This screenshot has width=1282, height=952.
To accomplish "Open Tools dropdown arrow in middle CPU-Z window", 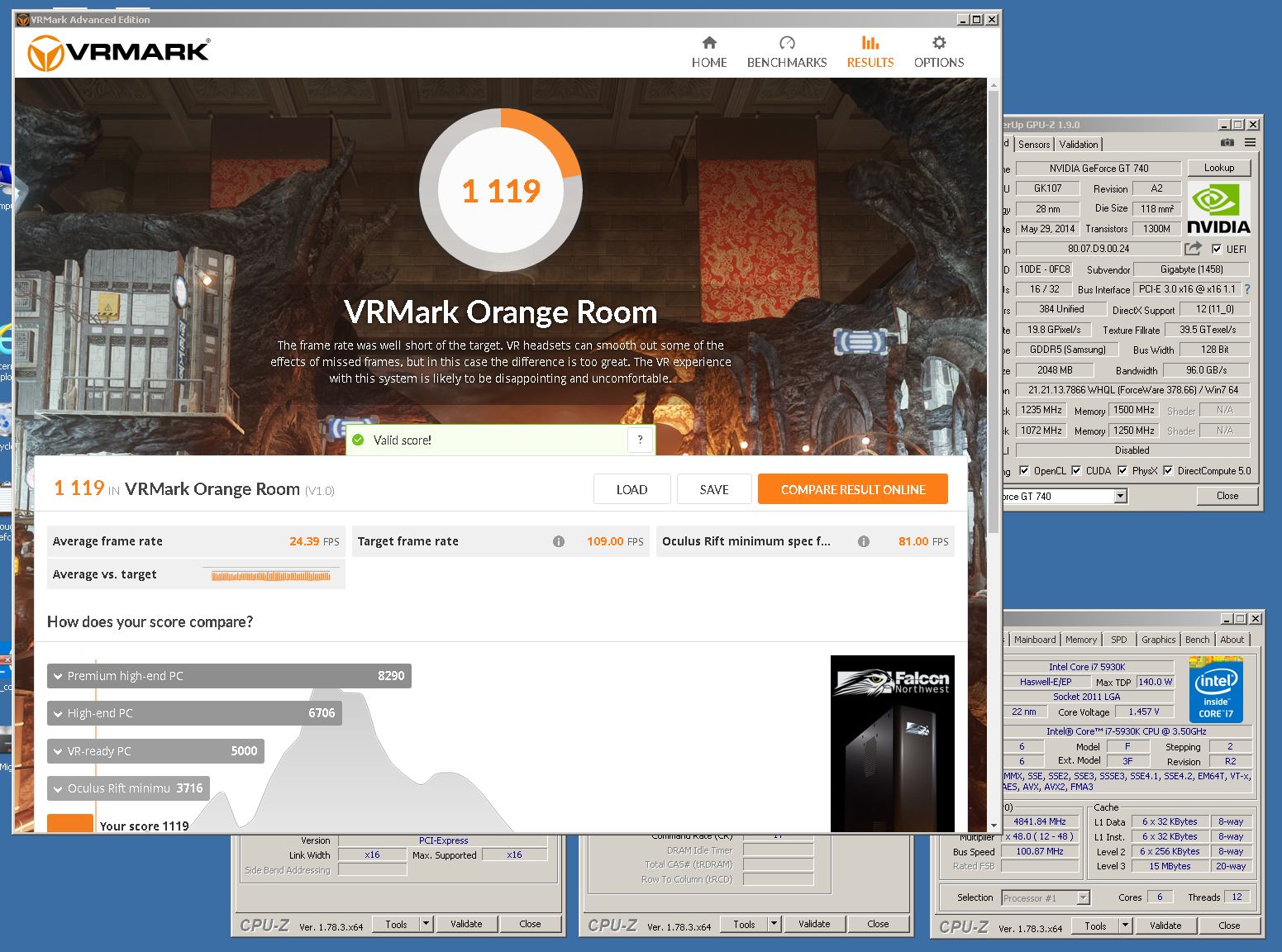I will (x=774, y=924).
